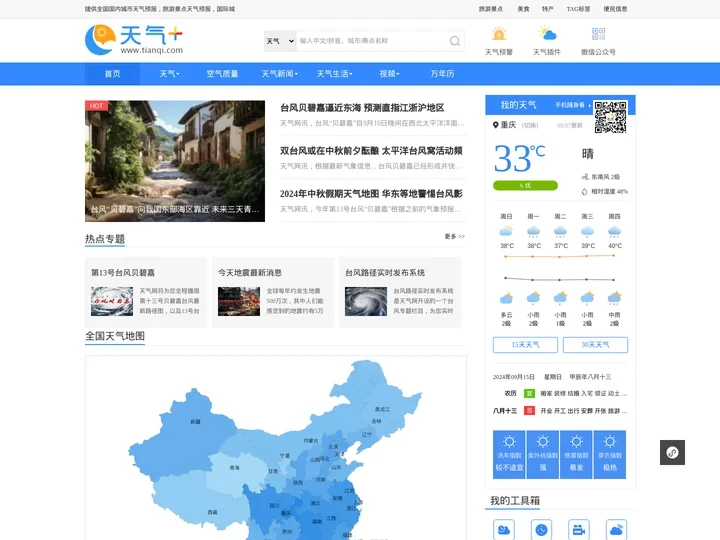The width and height of the screenshot is (720, 540).
Task: Click the location pin icon beside 重庆
Action: point(495,125)
